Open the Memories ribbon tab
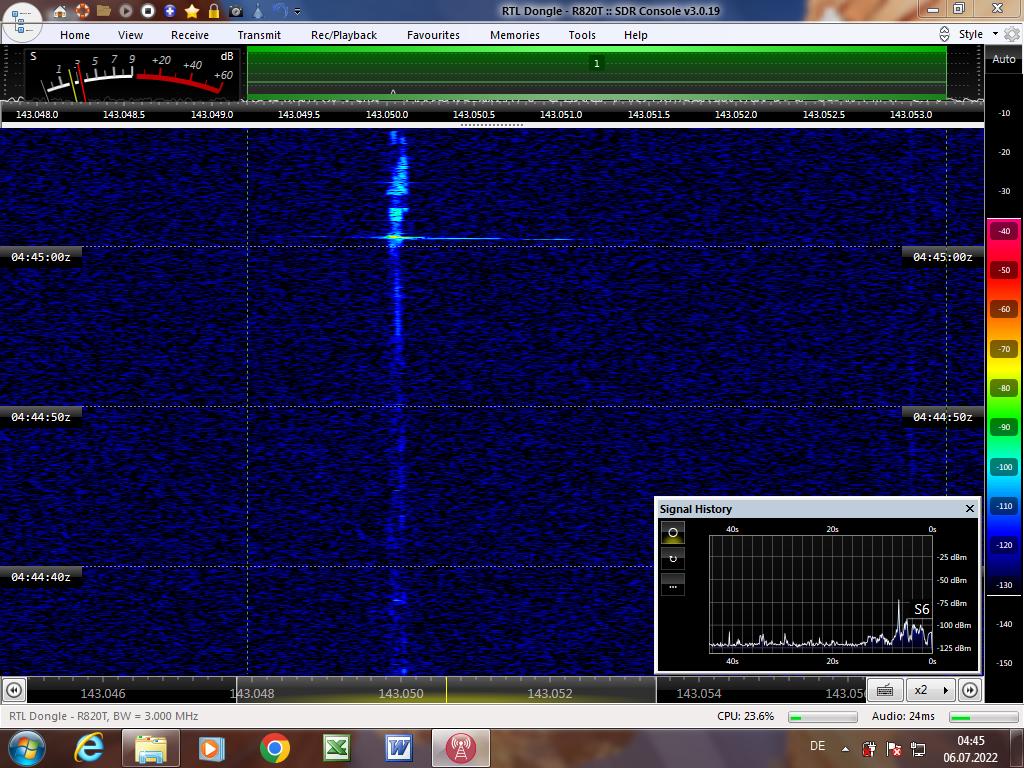This screenshot has height=768, width=1024. pos(515,35)
